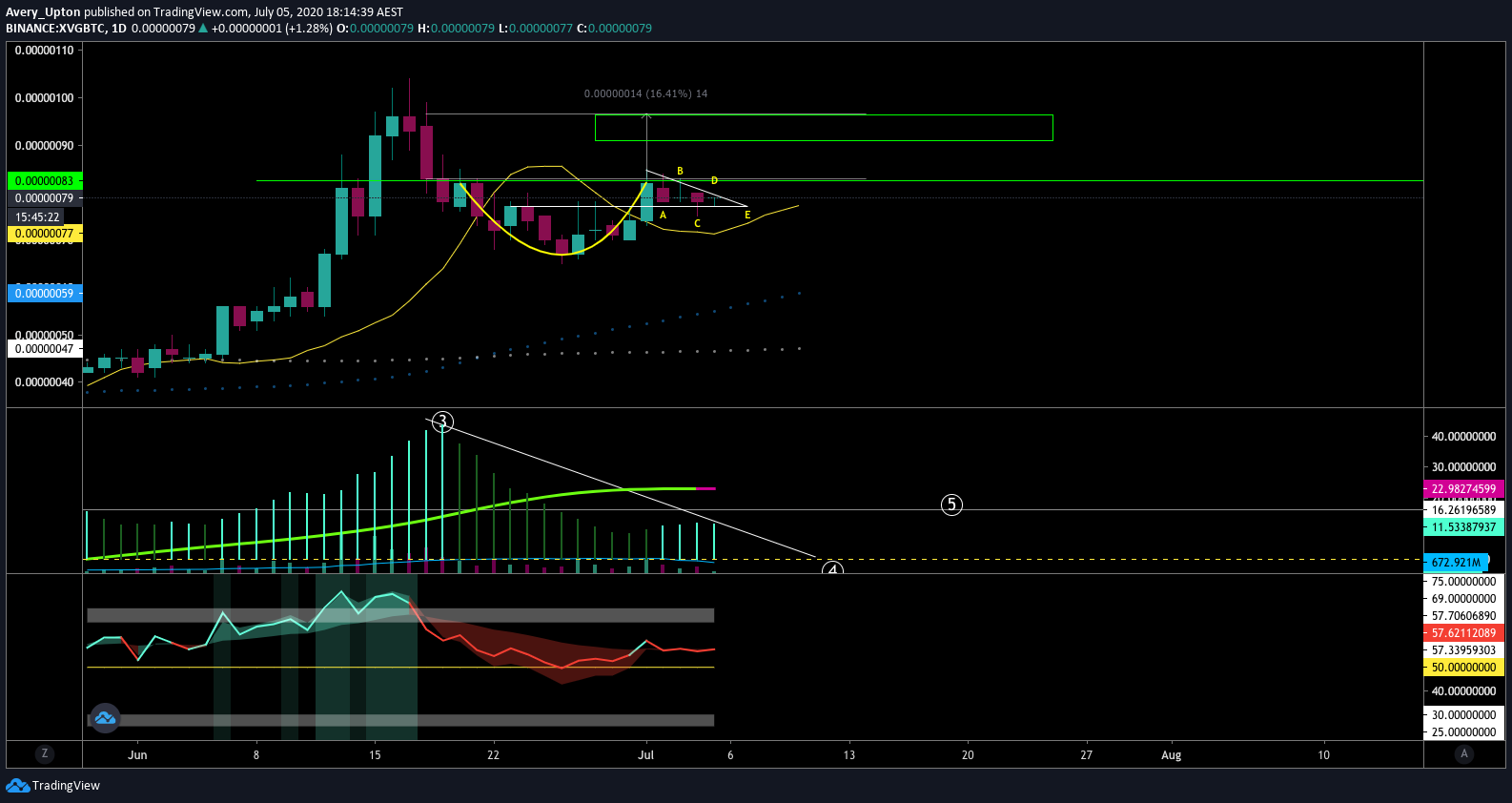Click price axis tick 0.00000110
The height and width of the screenshot is (803, 1512).
(x=44, y=51)
